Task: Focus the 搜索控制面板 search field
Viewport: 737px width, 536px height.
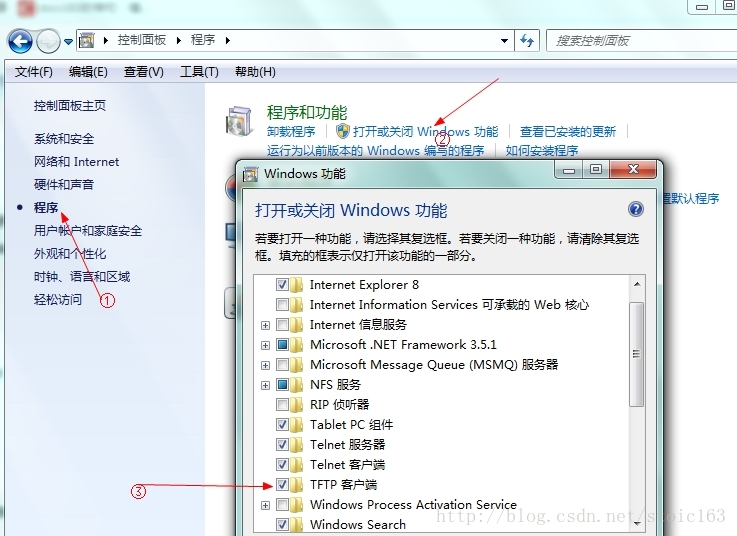Action: 641,41
